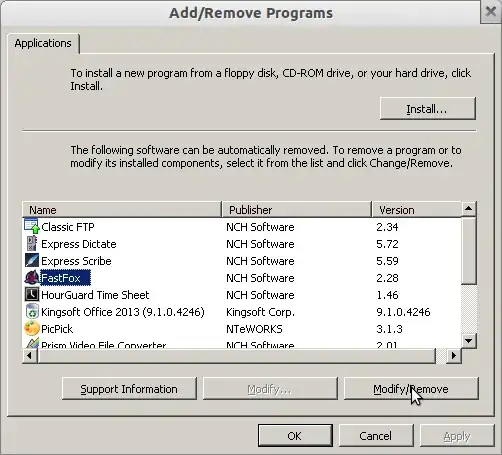
Task: Click the Prism Video File Converter icon
Action: coord(32,343)
